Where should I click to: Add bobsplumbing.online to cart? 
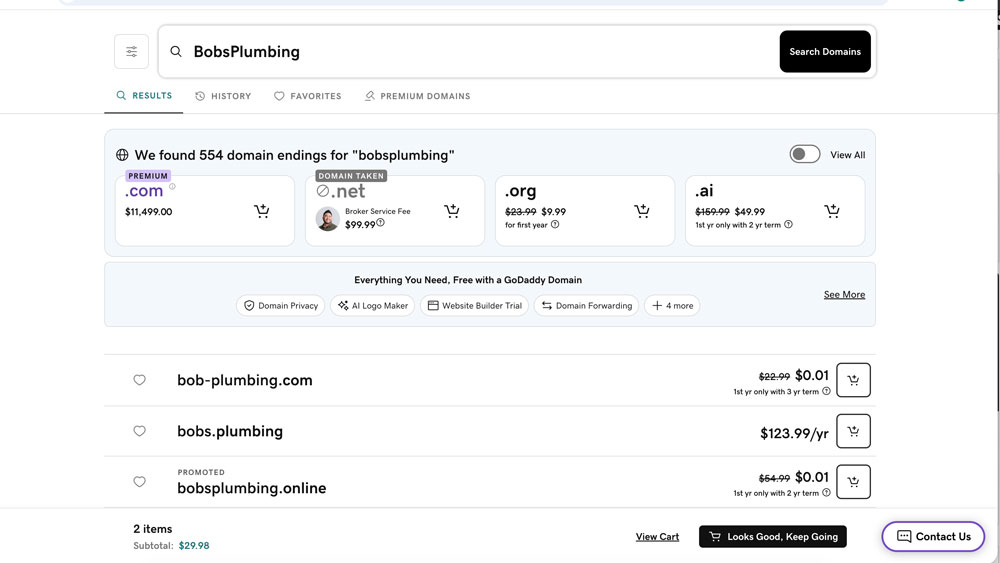[853, 482]
